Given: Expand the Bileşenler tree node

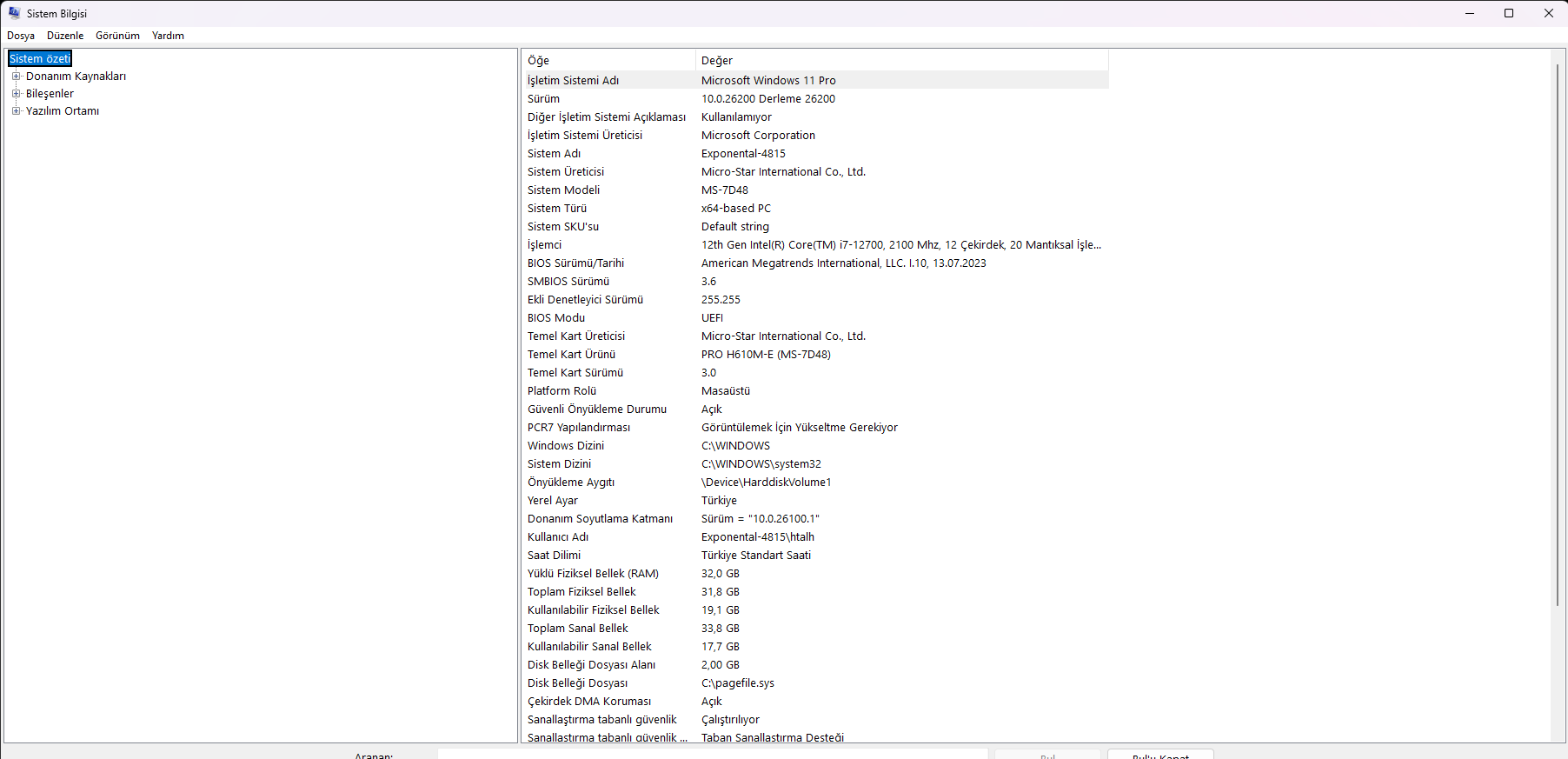Looking at the screenshot, I should pyautogui.click(x=16, y=93).
